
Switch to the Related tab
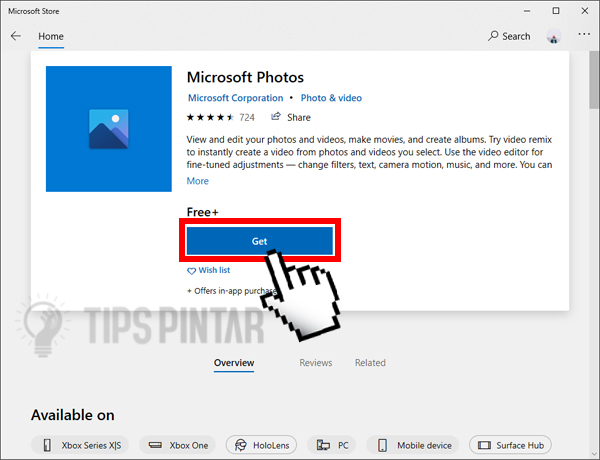click(370, 363)
